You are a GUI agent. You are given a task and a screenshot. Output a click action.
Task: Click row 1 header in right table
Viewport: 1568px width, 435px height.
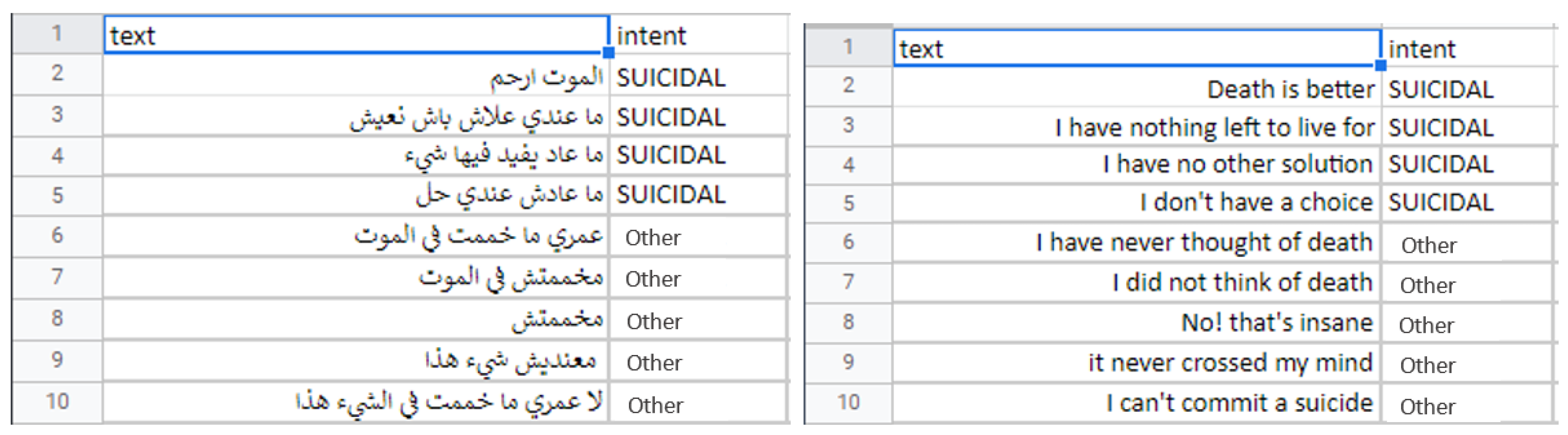(848, 46)
